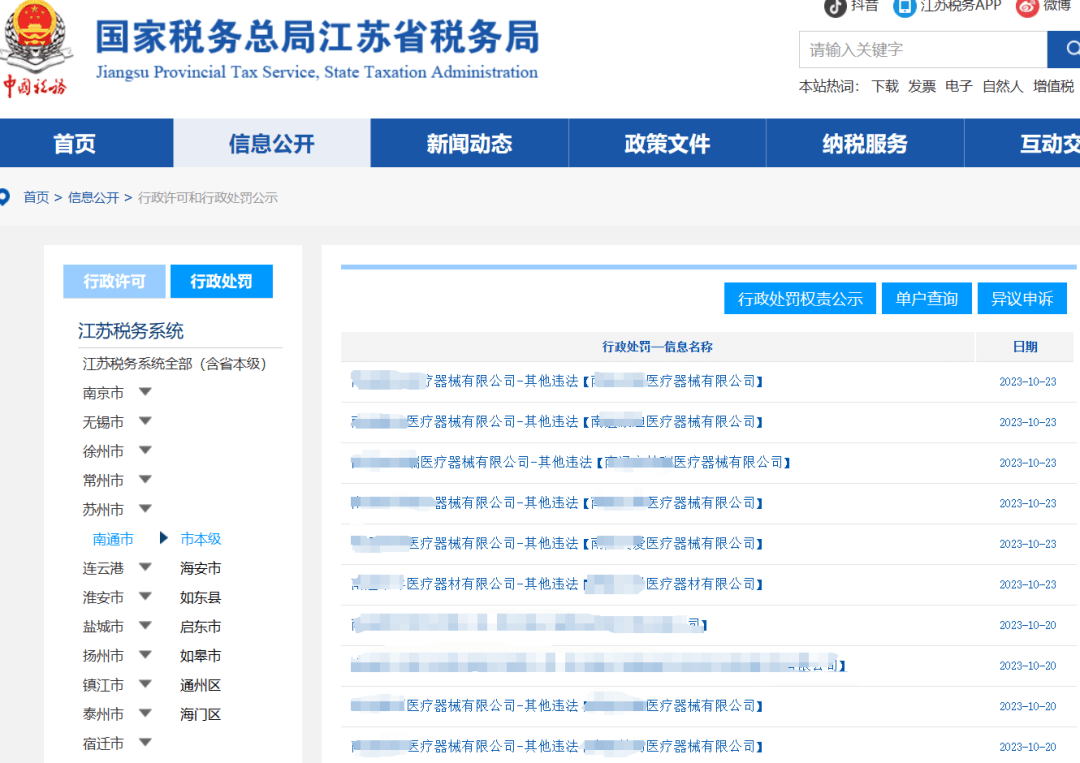This screenshot has height=763, width=1080.
Task: Select 如东县 under 南通市
Action: pyautogui.click(x=200, y=598)
